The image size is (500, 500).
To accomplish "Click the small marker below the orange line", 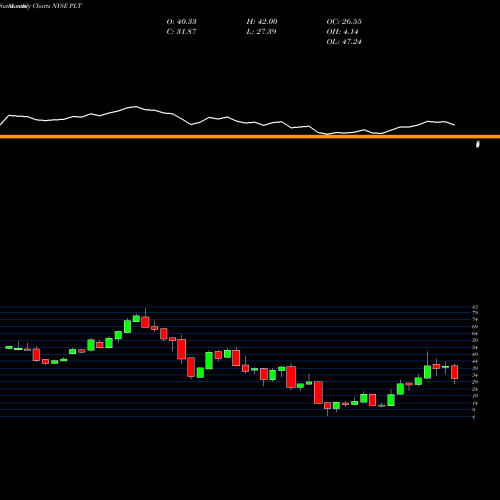I will point(478,144).
